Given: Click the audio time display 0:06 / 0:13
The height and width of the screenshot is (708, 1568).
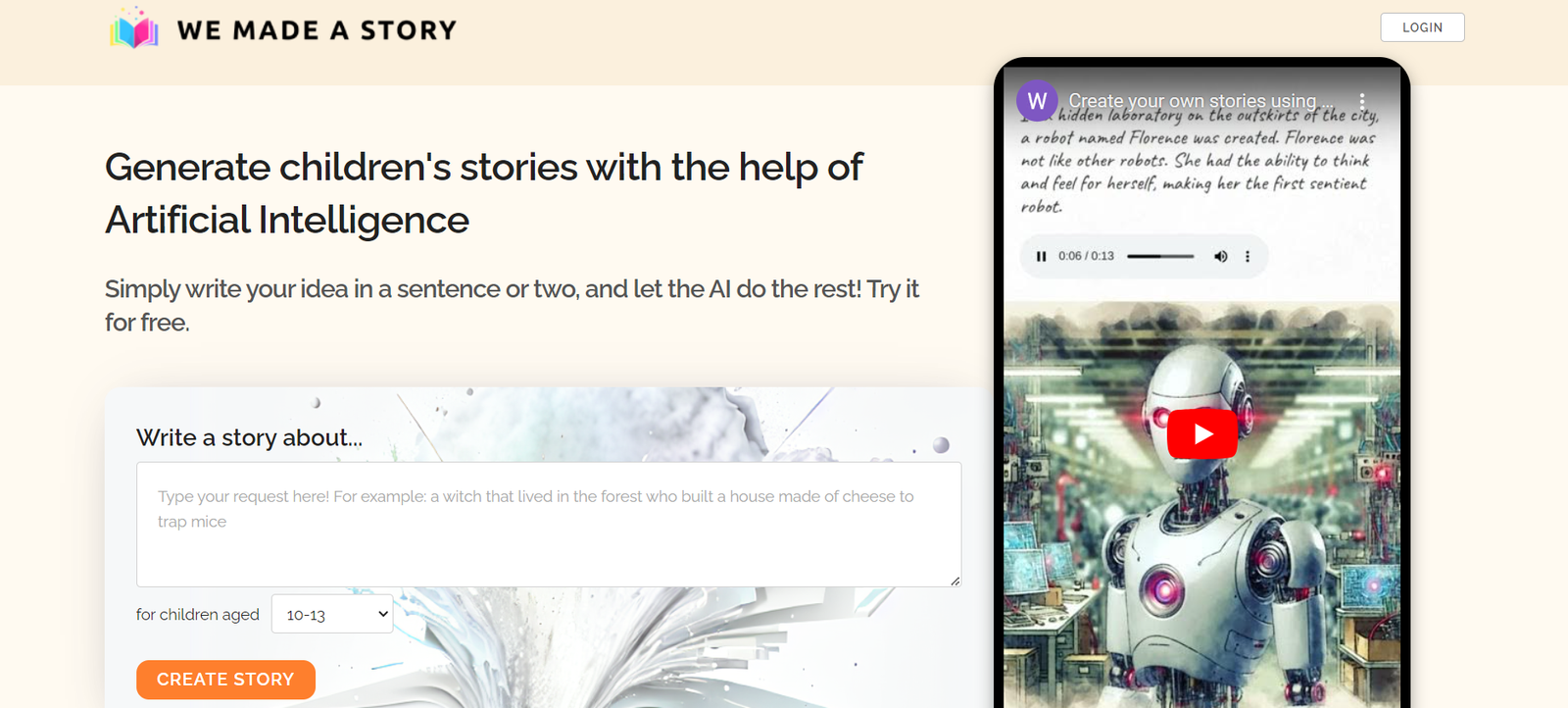Looking at the screenshot, I should click(x=1086, y=256).
